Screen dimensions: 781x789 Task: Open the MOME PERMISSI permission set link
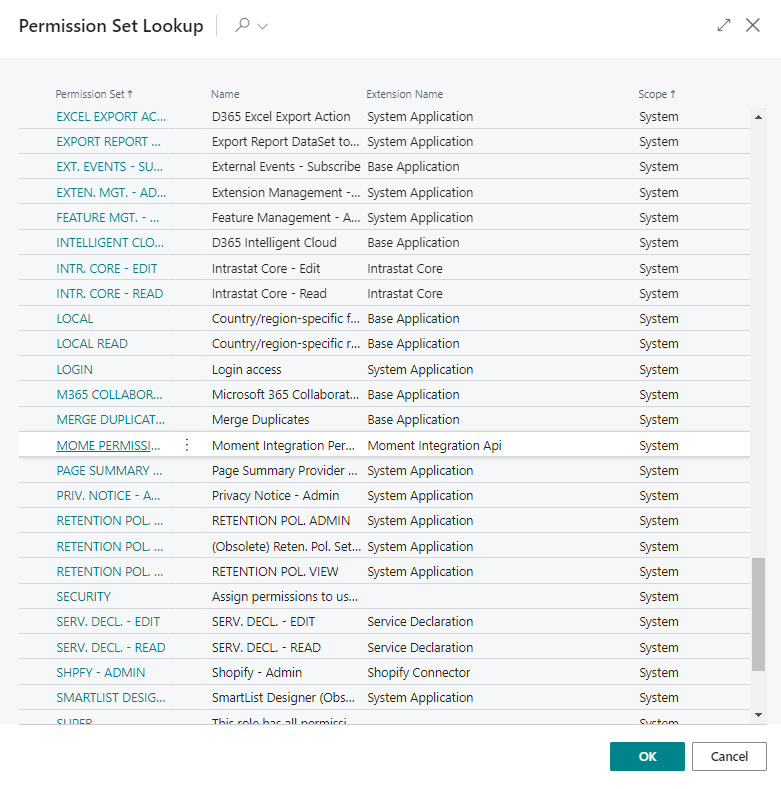(109, 446)
